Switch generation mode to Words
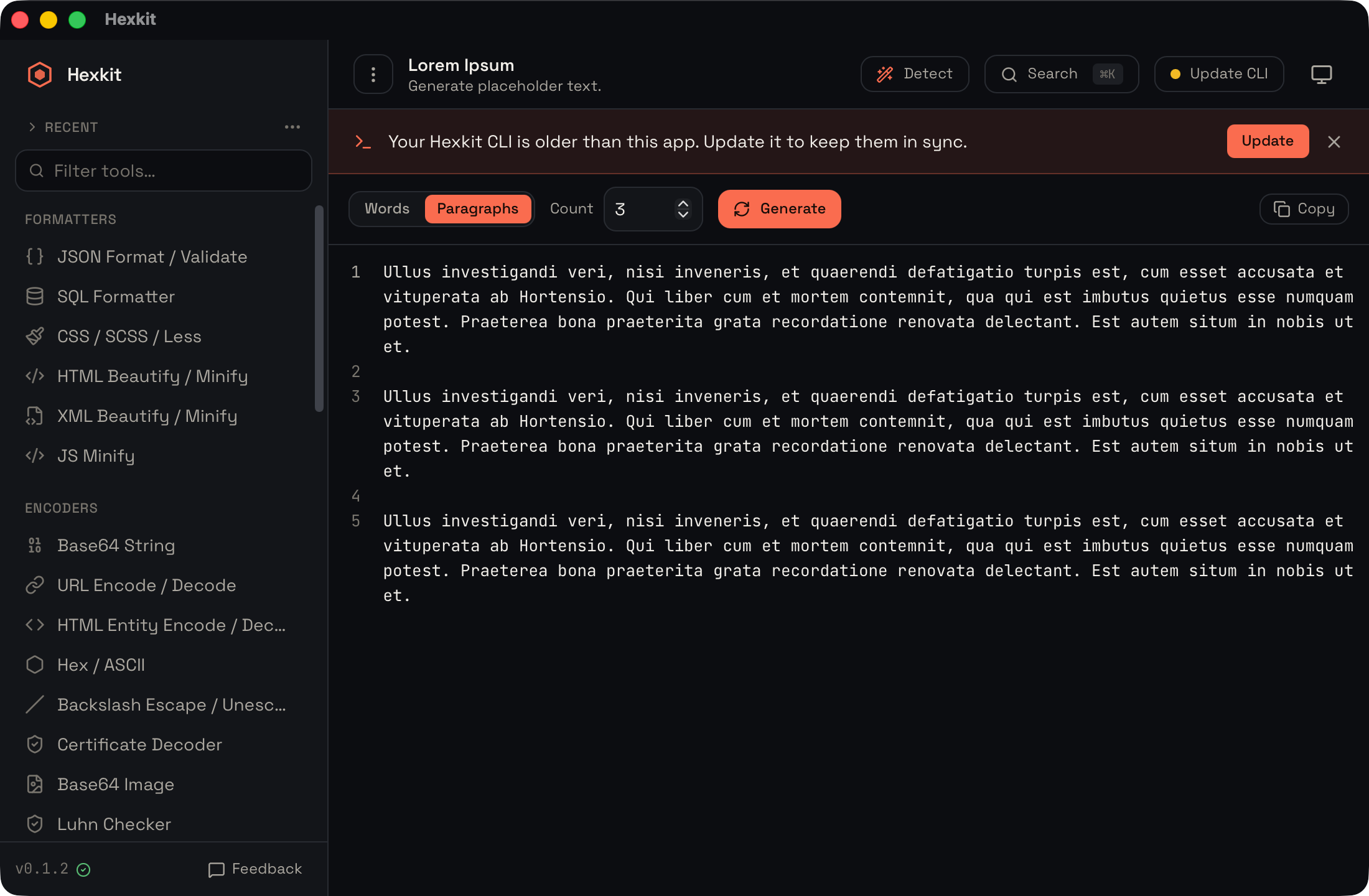Image resolution: width=1369 pixels, height=896 pixels. coord(387,208)
